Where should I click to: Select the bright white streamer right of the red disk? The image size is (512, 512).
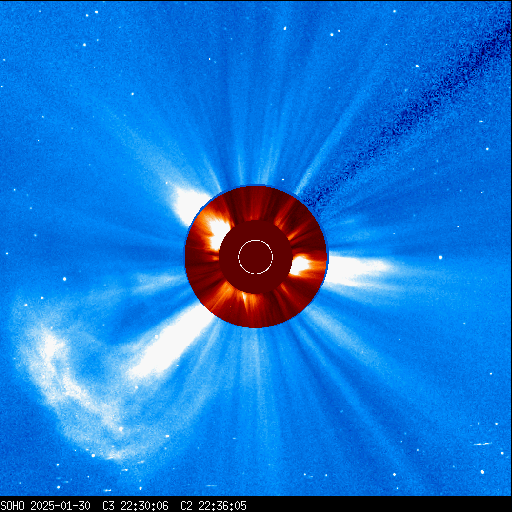point(358,270)
